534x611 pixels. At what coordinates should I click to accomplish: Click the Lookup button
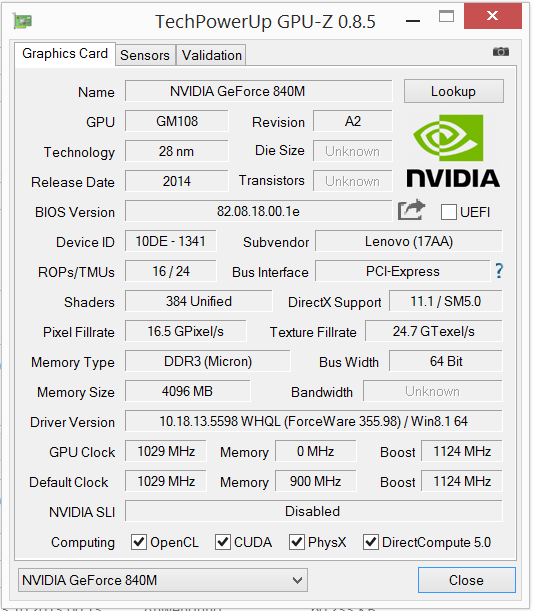tap(454, 92)
